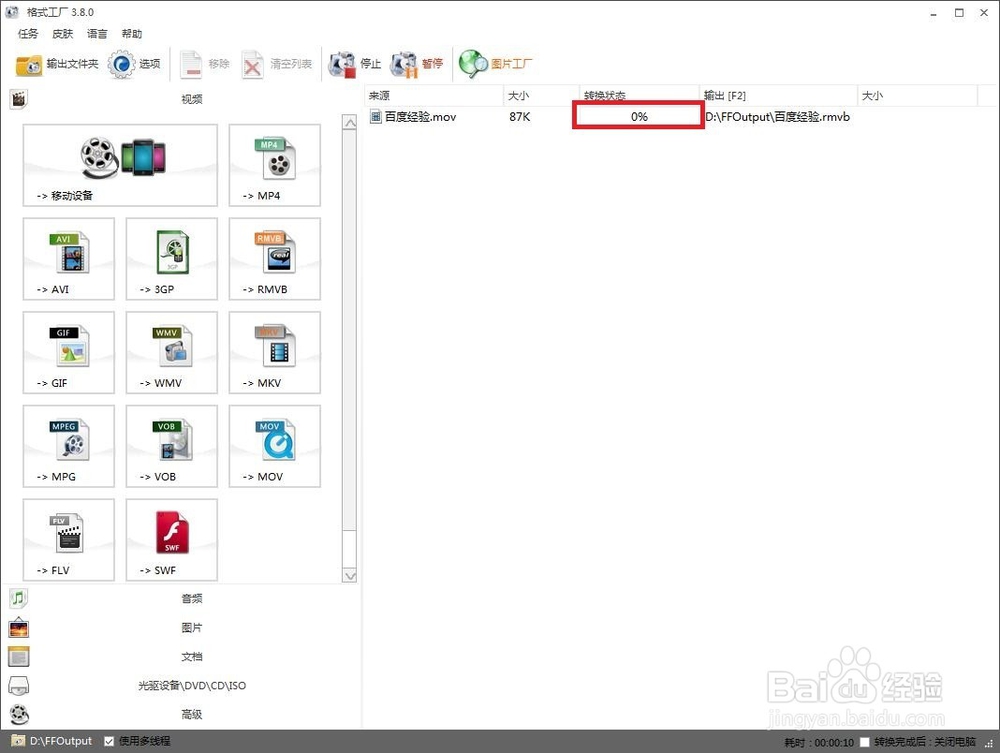This screenshot has width=1000, height=753.
Task: Click the 来源 column header
Action: click(434, 96)
